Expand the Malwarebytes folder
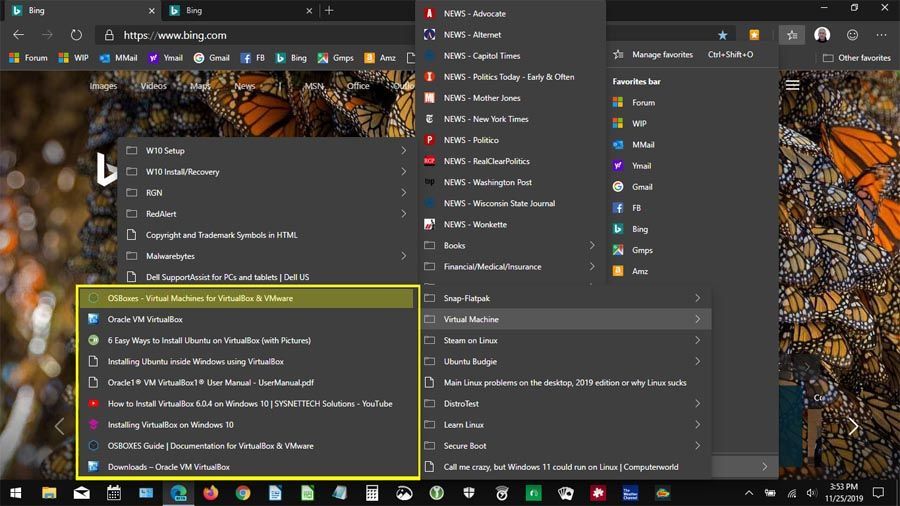The image size is (900, 506). tap(266, 256)
